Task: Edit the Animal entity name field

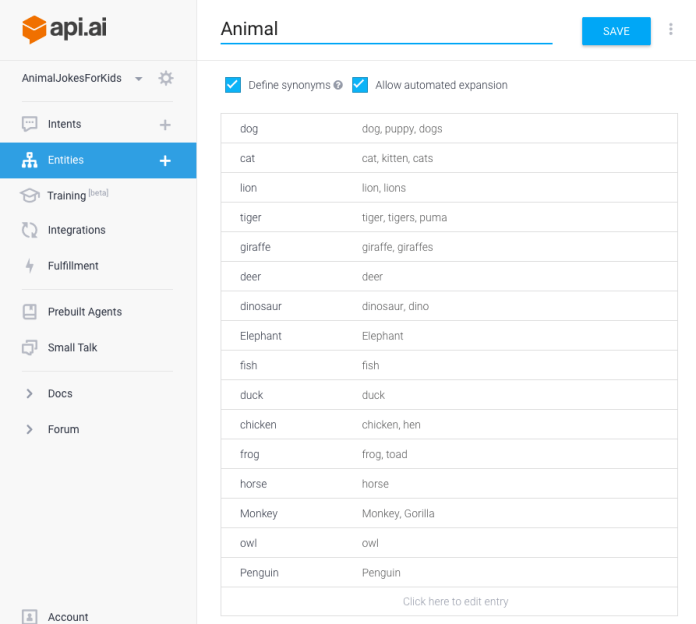Action: click(386, 30)
